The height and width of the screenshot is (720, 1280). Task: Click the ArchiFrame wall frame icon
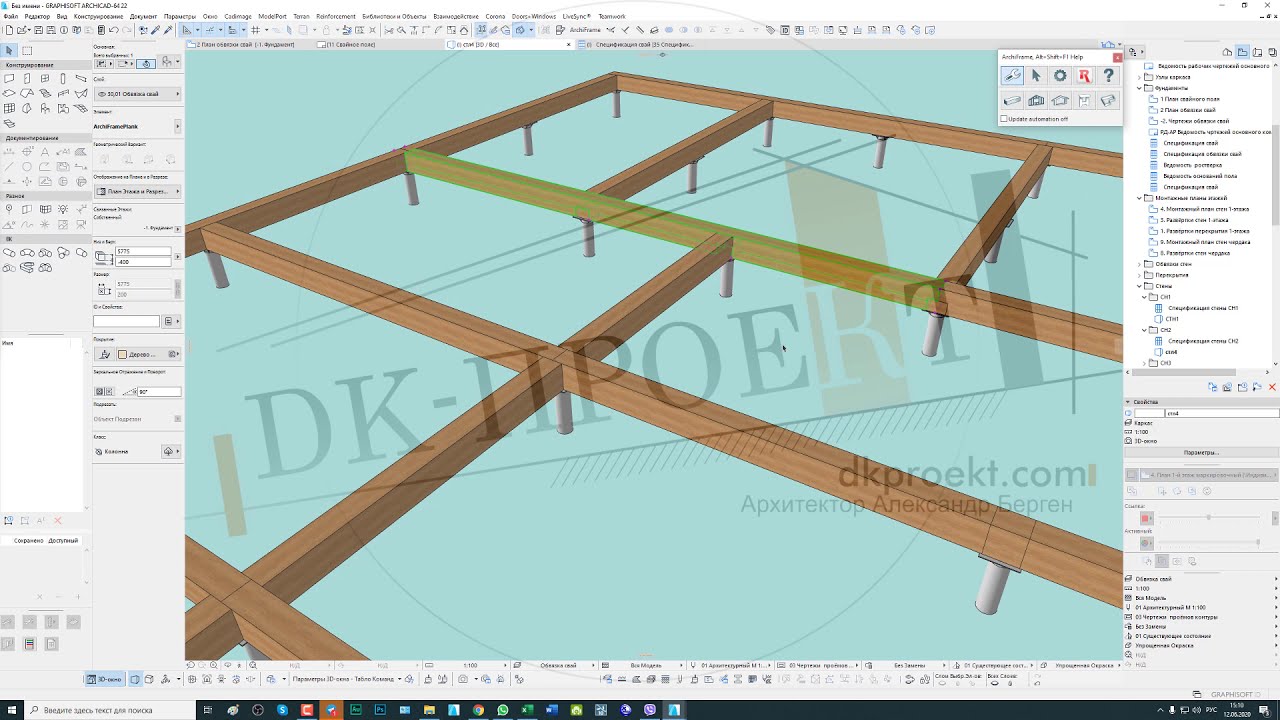1036,101
